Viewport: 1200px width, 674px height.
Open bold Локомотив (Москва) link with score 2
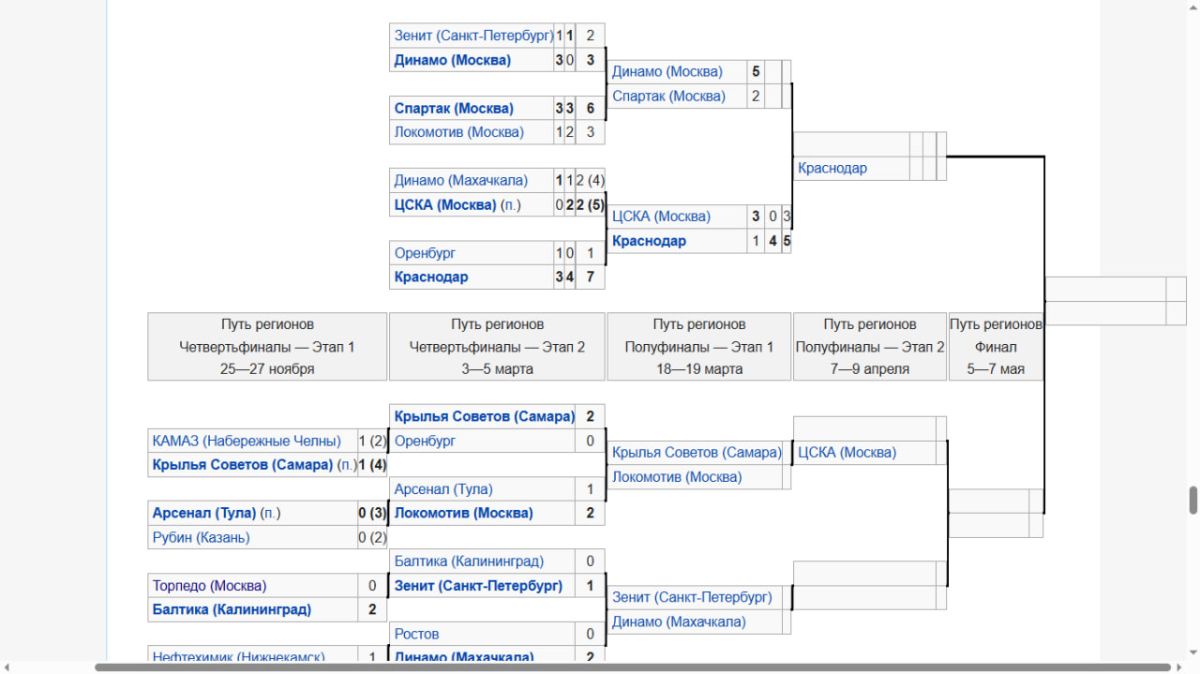463,513
